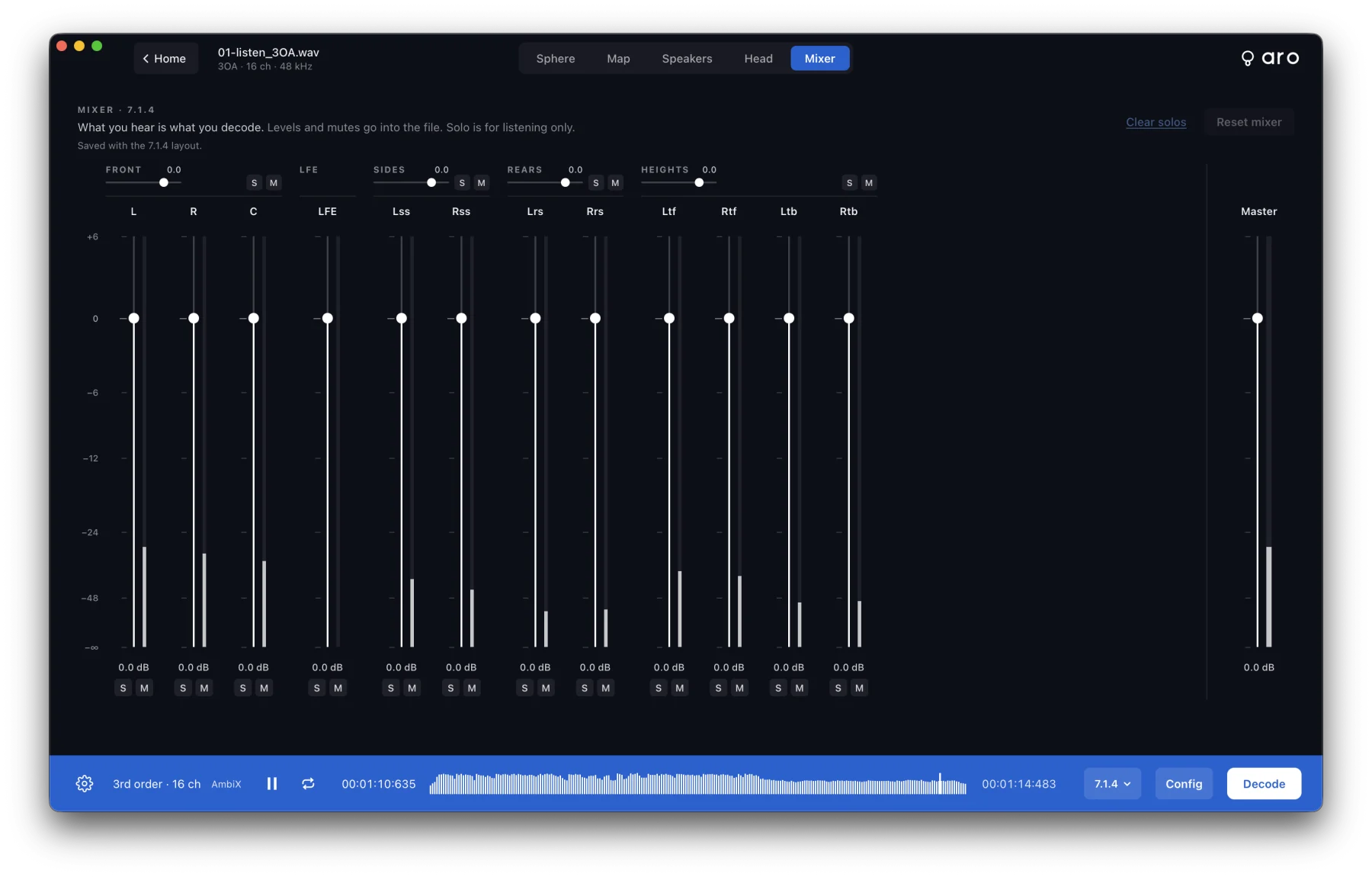This screenshot has width=1372, height=877.
Task: Solo the HEIGHTS group
Action: pos(849,183)
